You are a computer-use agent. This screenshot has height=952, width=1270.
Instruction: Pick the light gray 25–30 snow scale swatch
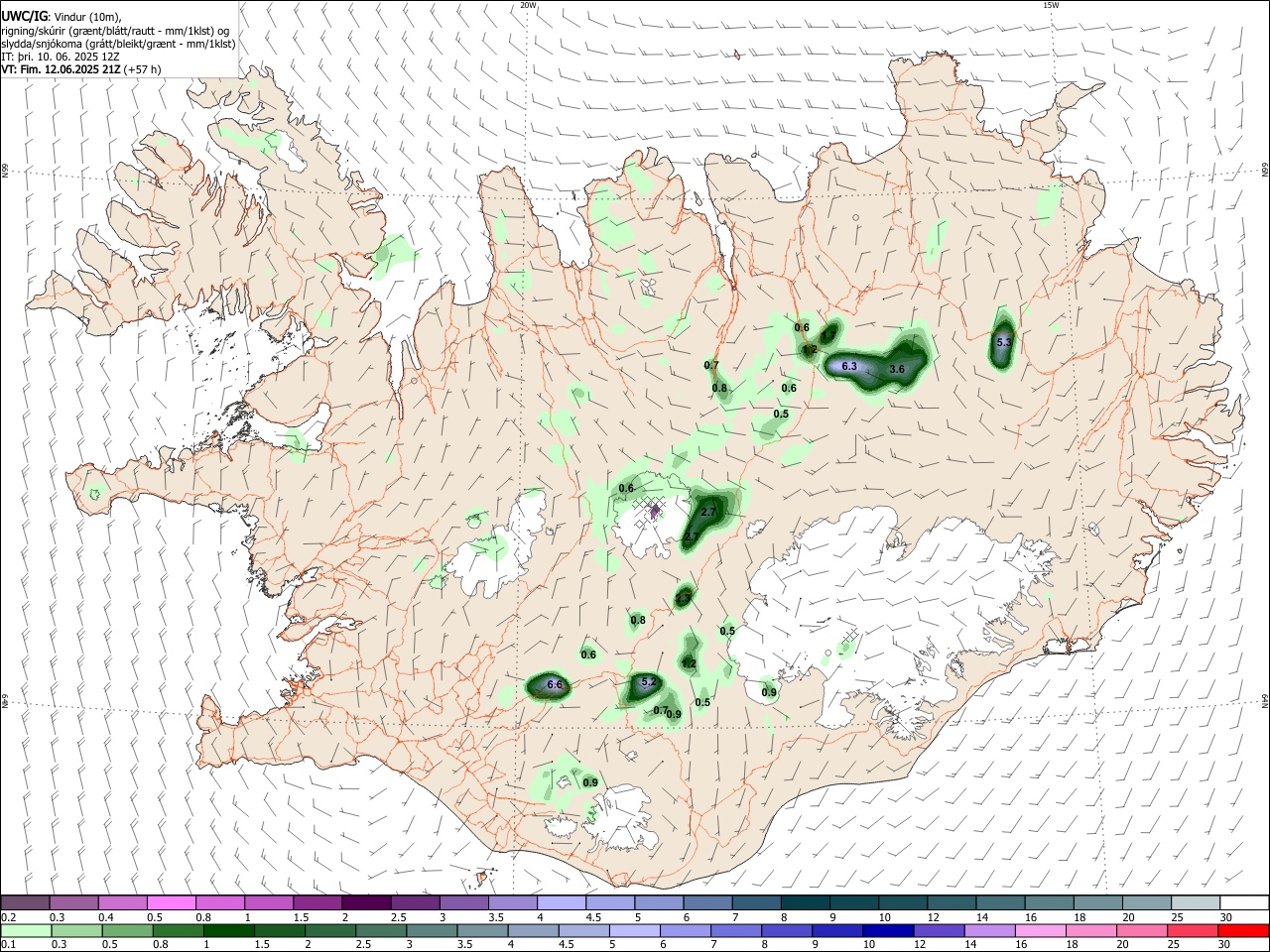[x=1194, y=902]
